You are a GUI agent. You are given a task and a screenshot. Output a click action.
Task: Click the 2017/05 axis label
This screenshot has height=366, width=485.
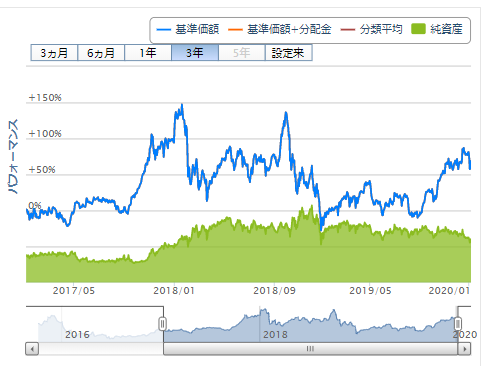point(74,291)
